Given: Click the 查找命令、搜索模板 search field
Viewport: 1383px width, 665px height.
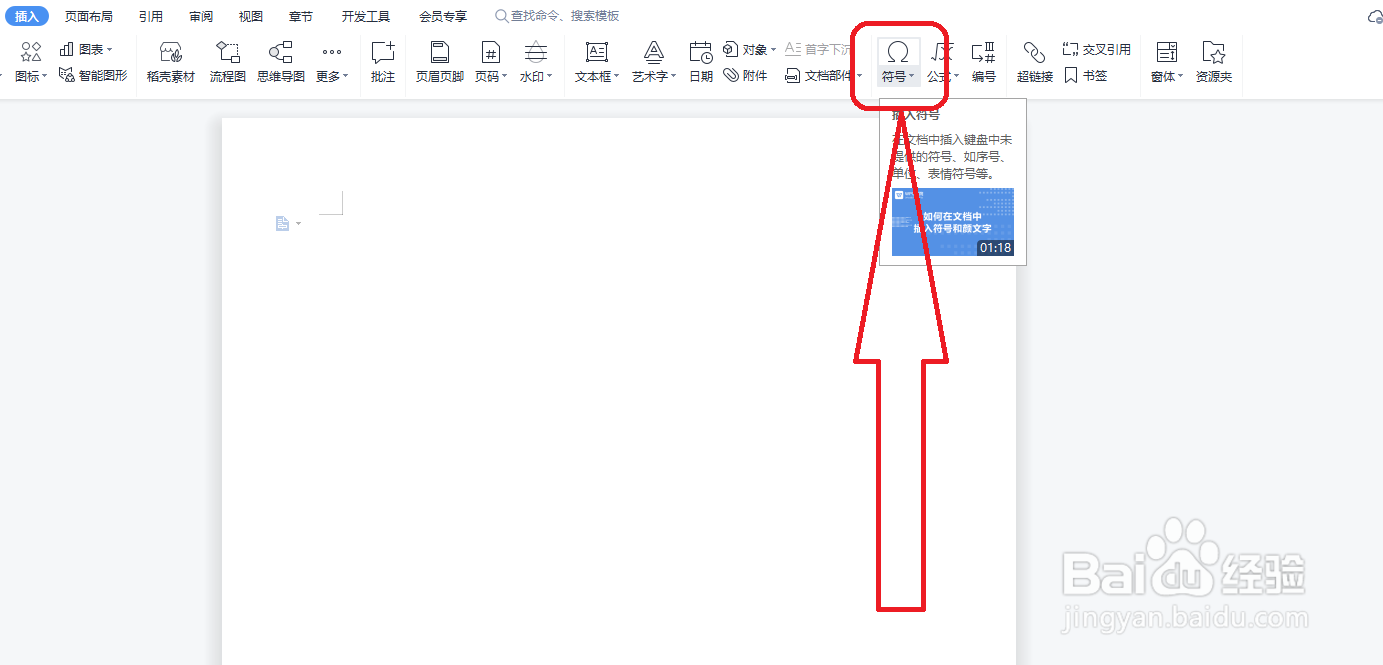Looking at the screenshot, I should click(557, 16).
